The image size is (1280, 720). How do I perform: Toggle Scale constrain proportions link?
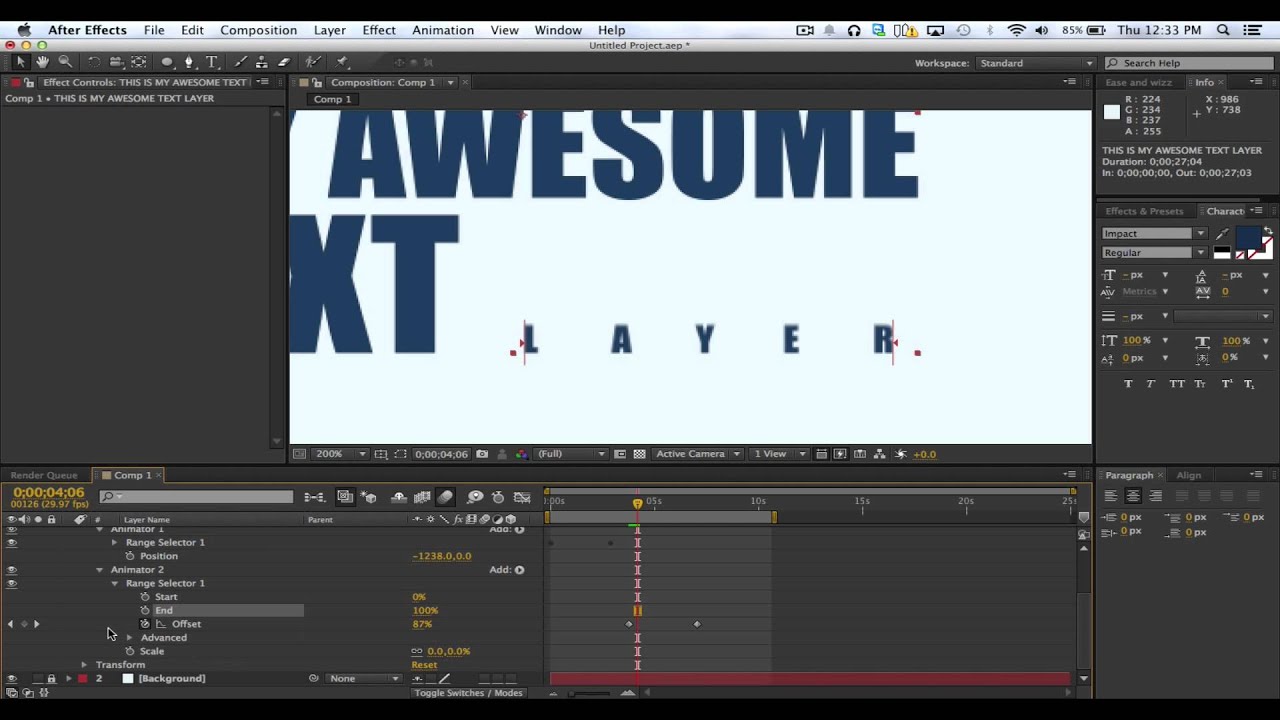pyautogui.click(x=417, y=651)
